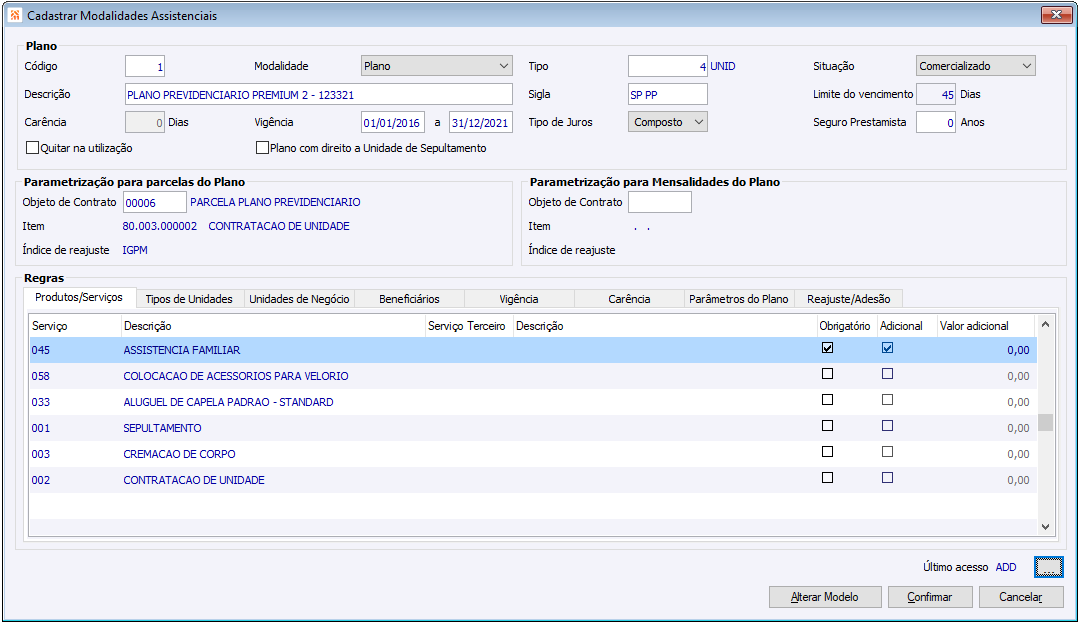The width and height of the screenshot is (1081, 624).
Task: Uncheck Obrigatório for ASSISTENCIA FAMILIAR
Action: click(827, 348)
